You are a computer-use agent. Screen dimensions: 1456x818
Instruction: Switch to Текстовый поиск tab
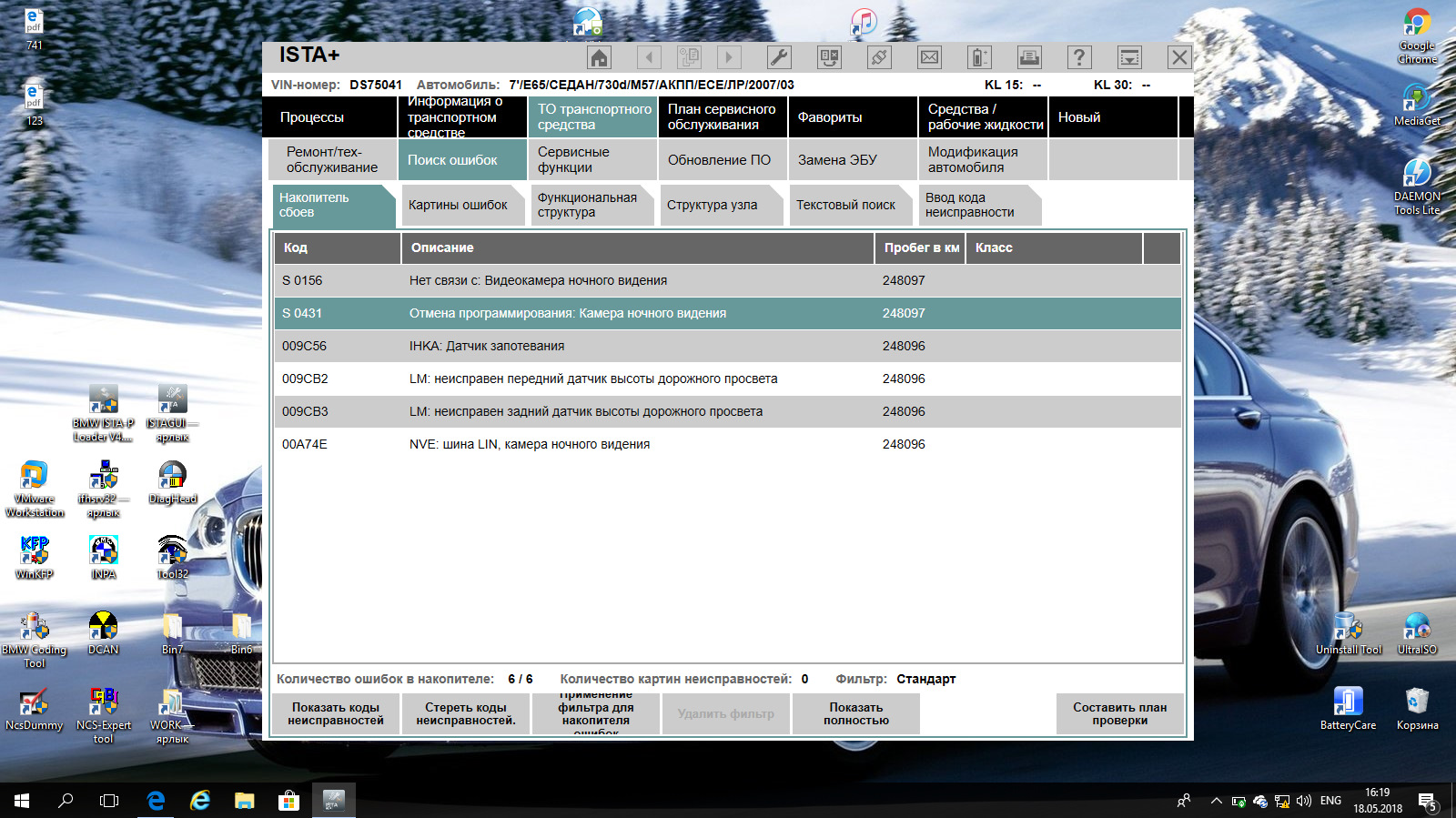[x=851, y=205]
